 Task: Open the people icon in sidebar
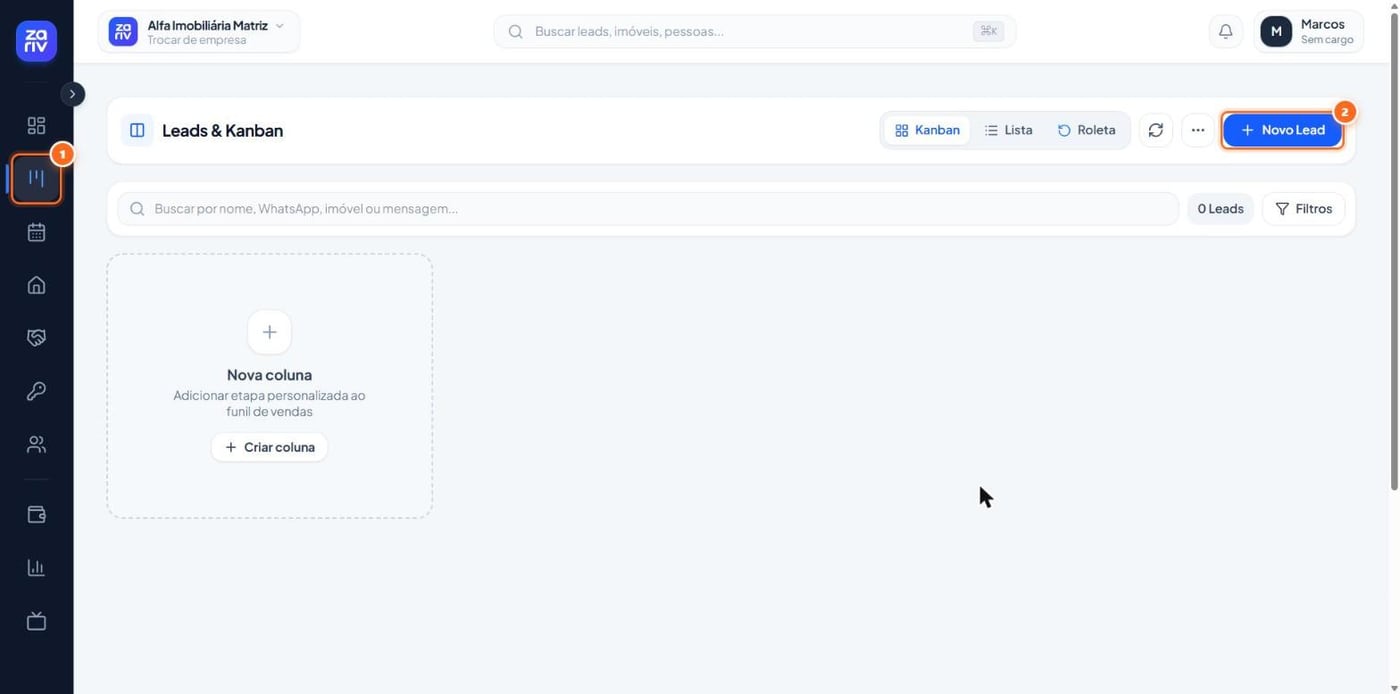click(36, 444)
